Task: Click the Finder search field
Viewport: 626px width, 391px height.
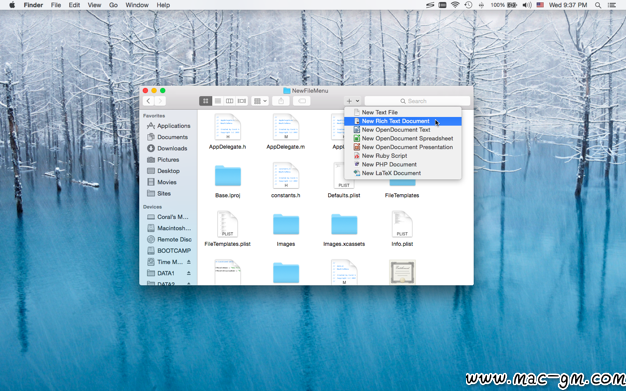Action: coord(417,101)
